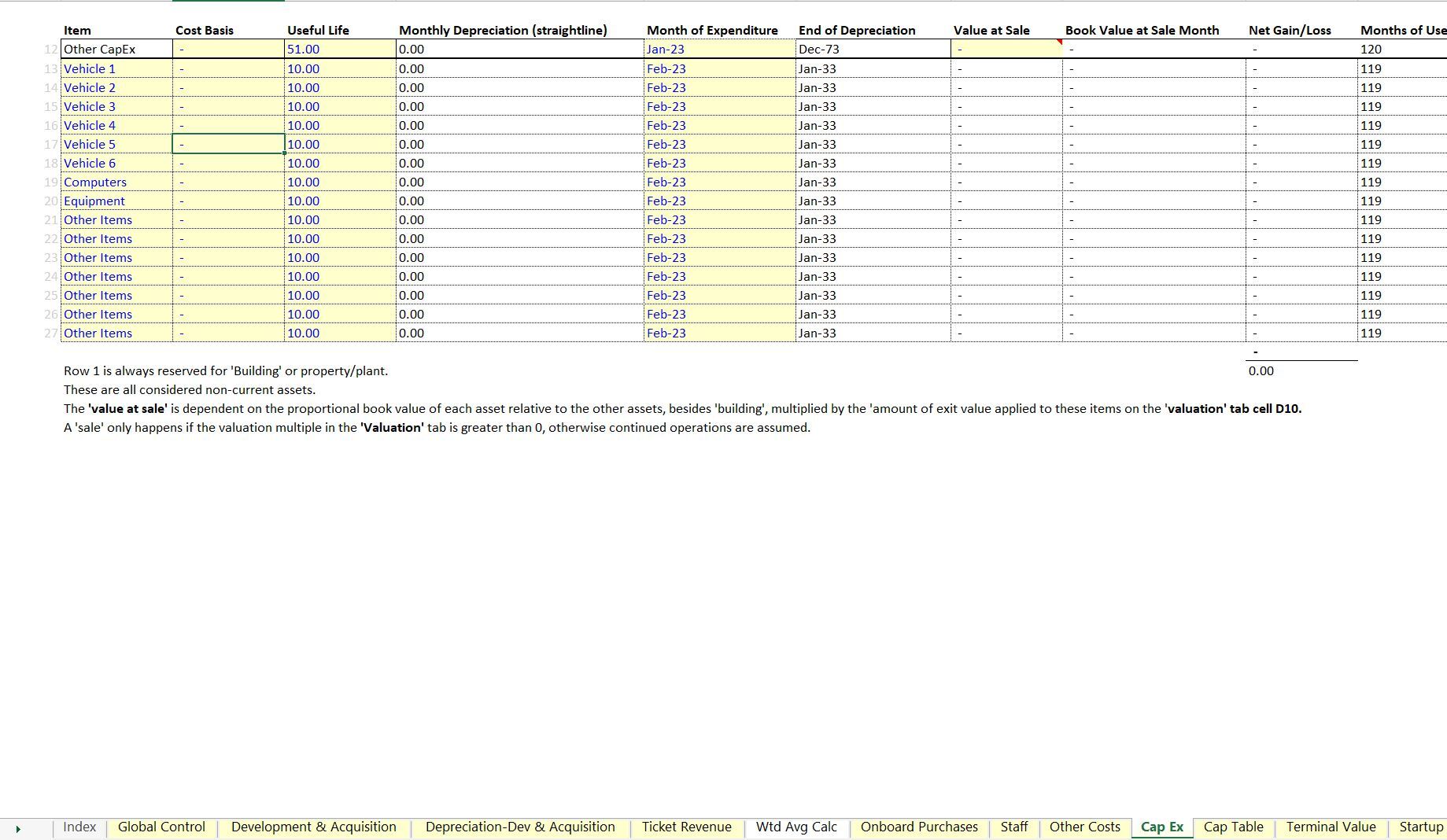Image resolution: width=1447 pixels, height=840 pixels.
Task: Click the Vehicle 1 item cell
Action: [116, 68]
